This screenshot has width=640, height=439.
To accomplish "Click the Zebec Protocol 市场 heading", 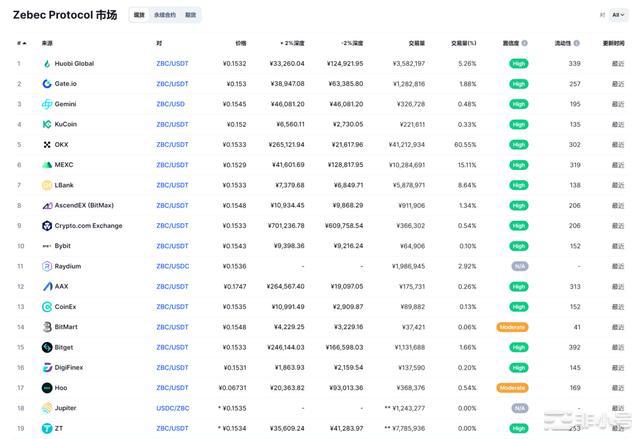I will coord(65,15).
